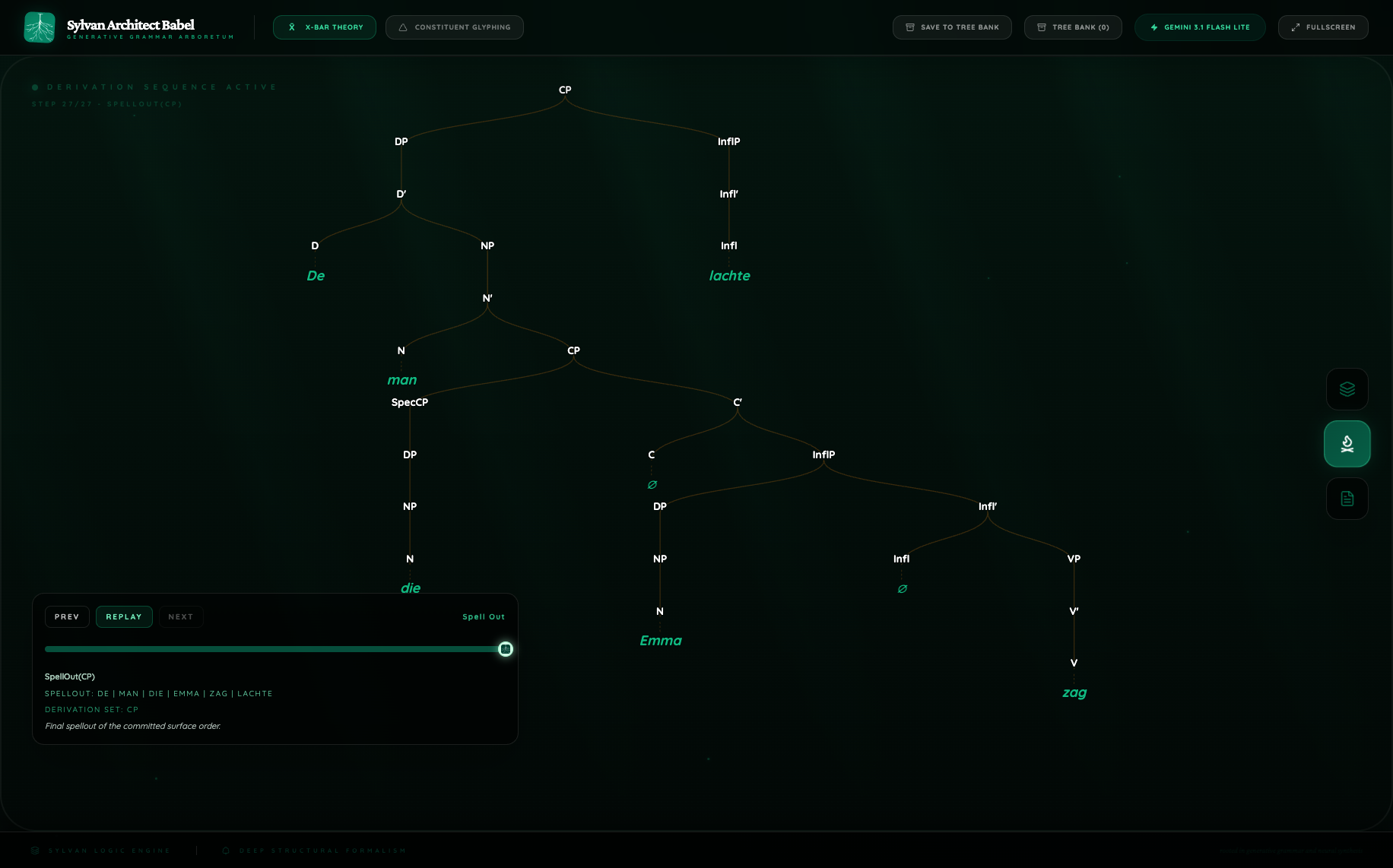
Task: Select the SpecCP node in the tree
Action: 409,402
